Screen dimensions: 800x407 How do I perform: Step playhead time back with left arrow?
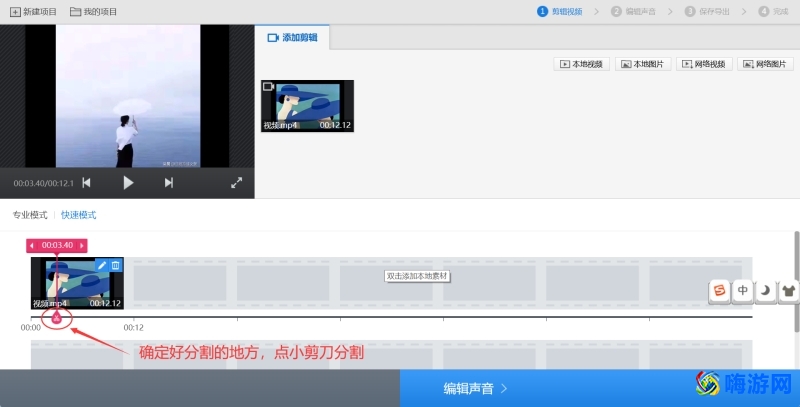point(32,246)
